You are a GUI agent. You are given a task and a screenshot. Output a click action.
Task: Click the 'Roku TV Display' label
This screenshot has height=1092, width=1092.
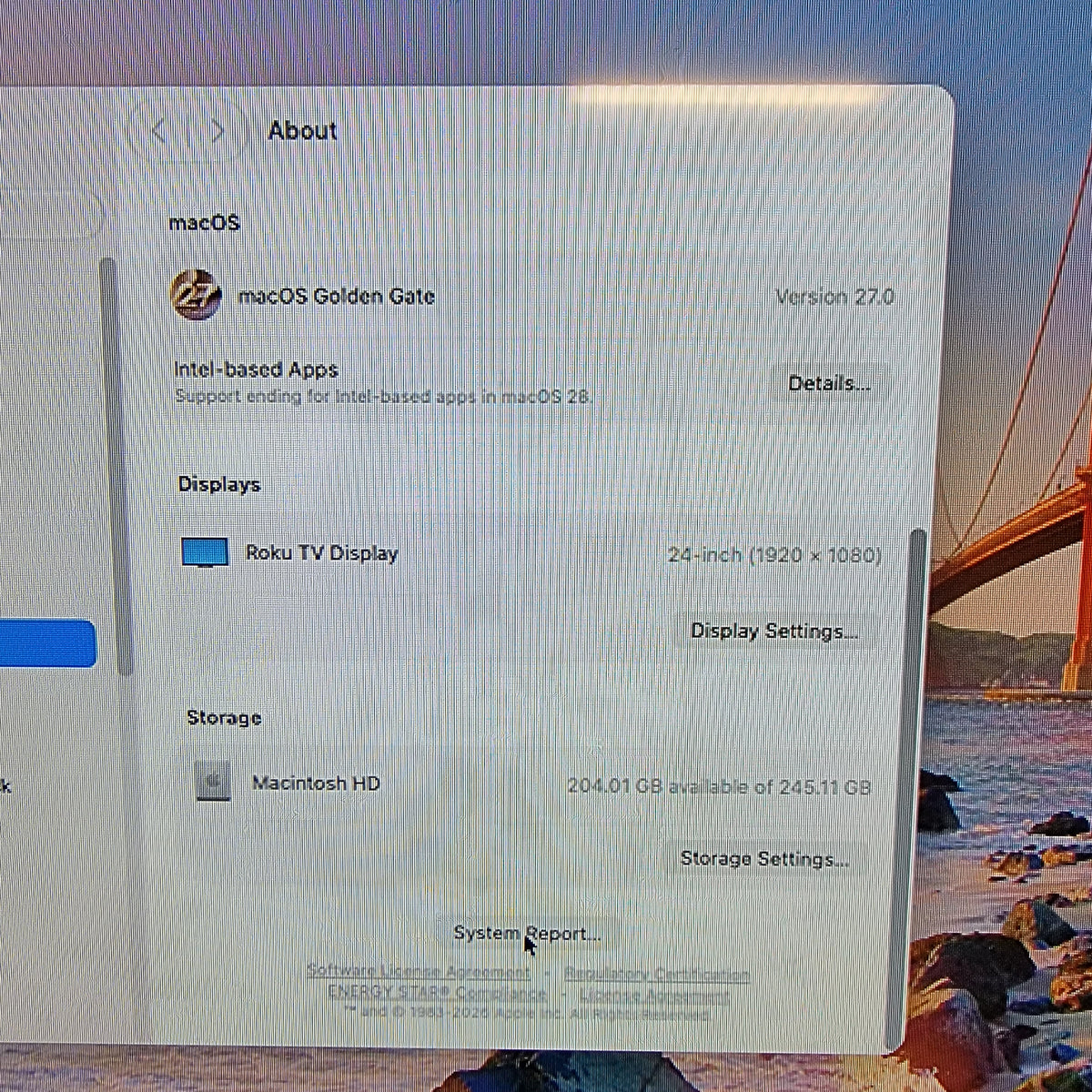pyautogui.click(x=321, y=553)
